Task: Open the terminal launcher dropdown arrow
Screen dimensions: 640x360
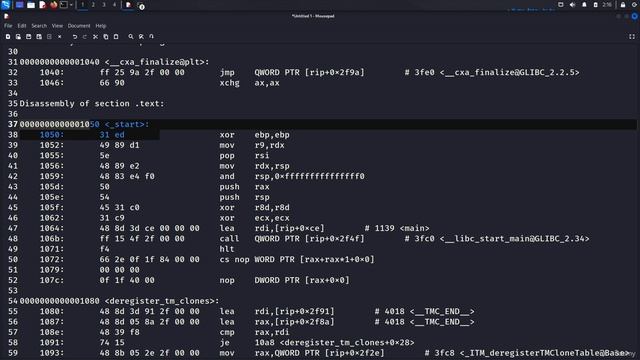Action: (x=71, y=5)
